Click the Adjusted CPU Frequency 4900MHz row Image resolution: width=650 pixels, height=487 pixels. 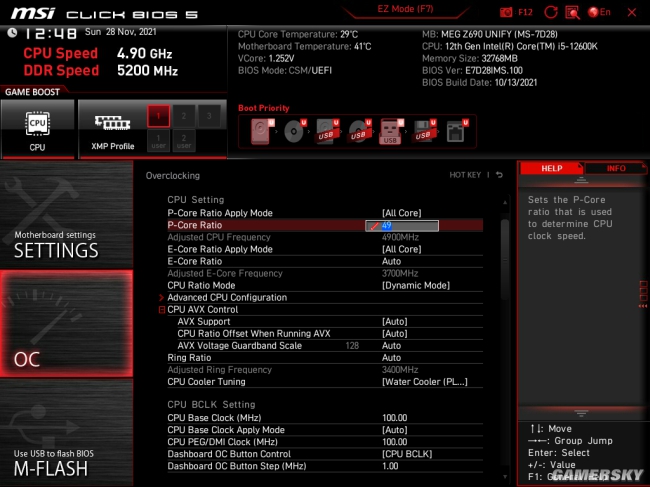(325, 237)
